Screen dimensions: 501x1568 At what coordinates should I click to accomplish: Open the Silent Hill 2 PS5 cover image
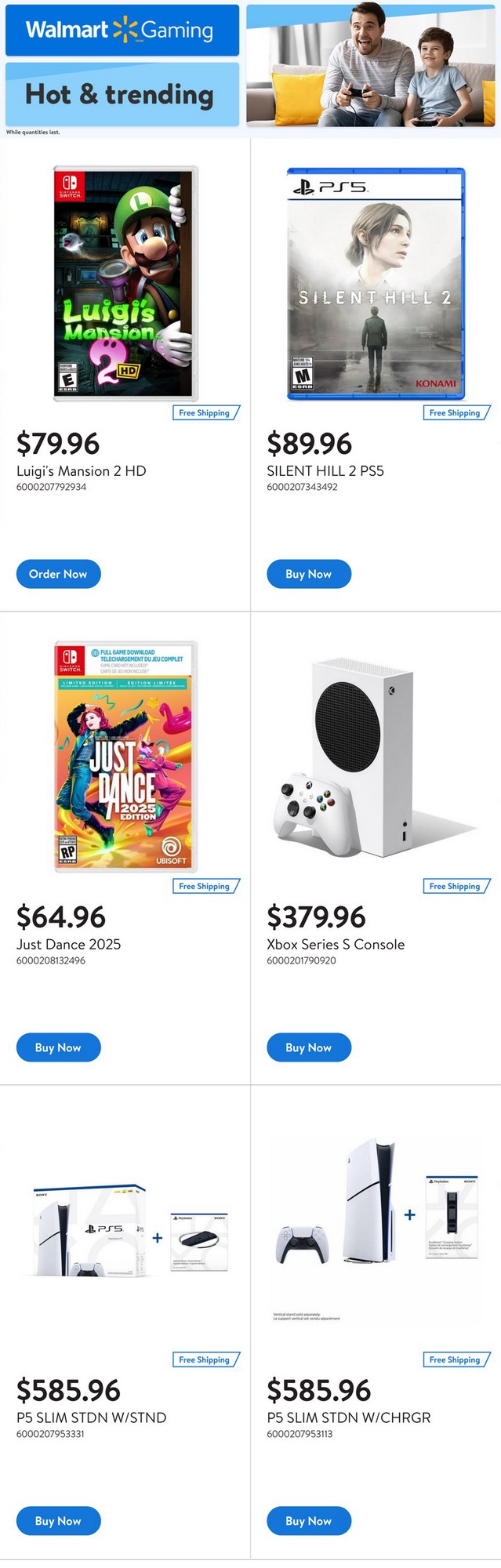point(376,283)
